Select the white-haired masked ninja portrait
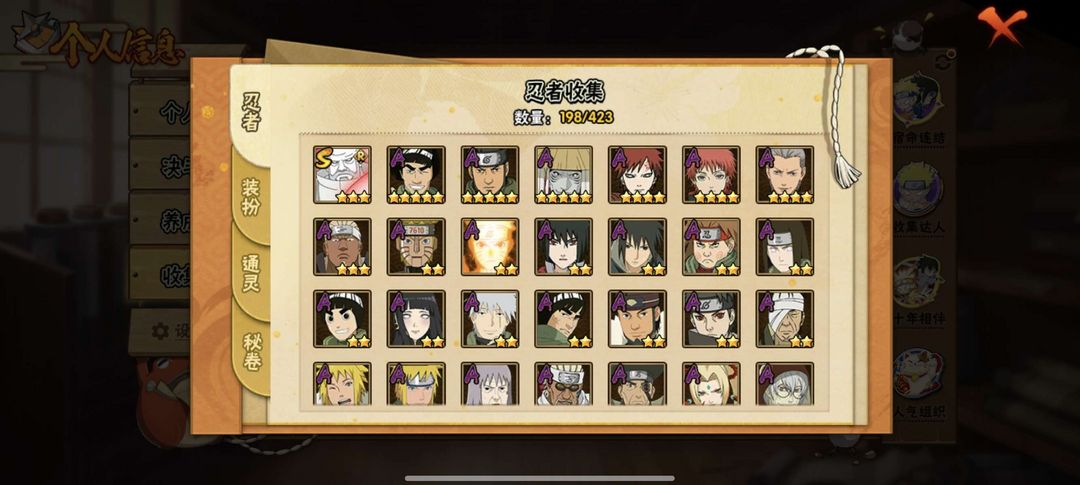 [x=490, y=319]
